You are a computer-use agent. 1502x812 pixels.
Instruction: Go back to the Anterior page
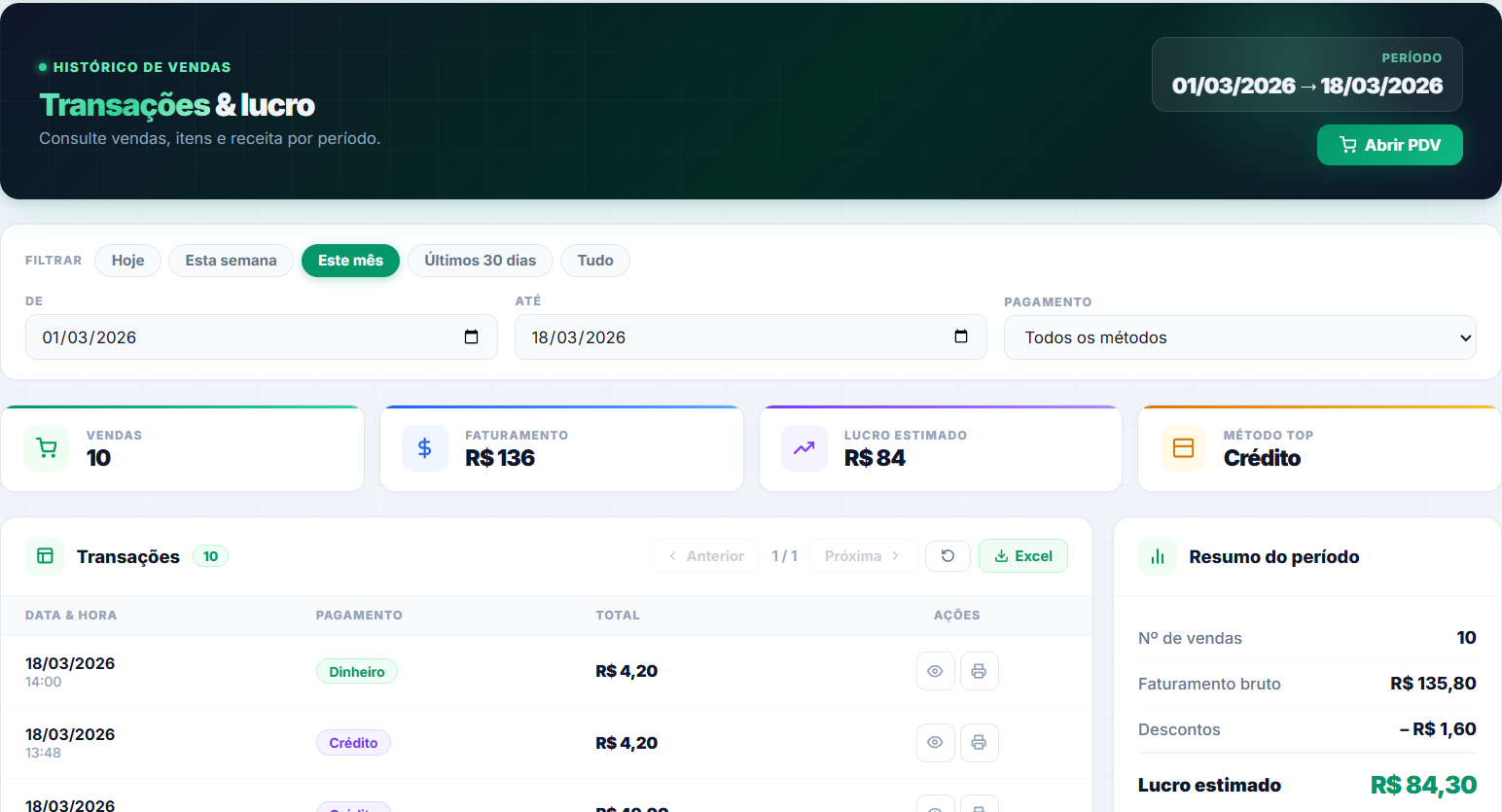[705, 556]
